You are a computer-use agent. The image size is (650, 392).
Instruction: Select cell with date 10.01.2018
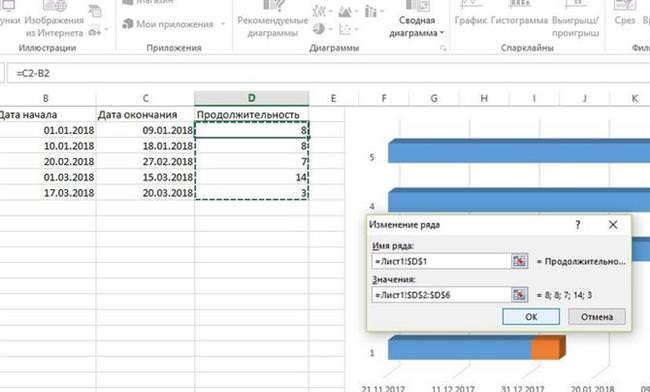(47, 146)
